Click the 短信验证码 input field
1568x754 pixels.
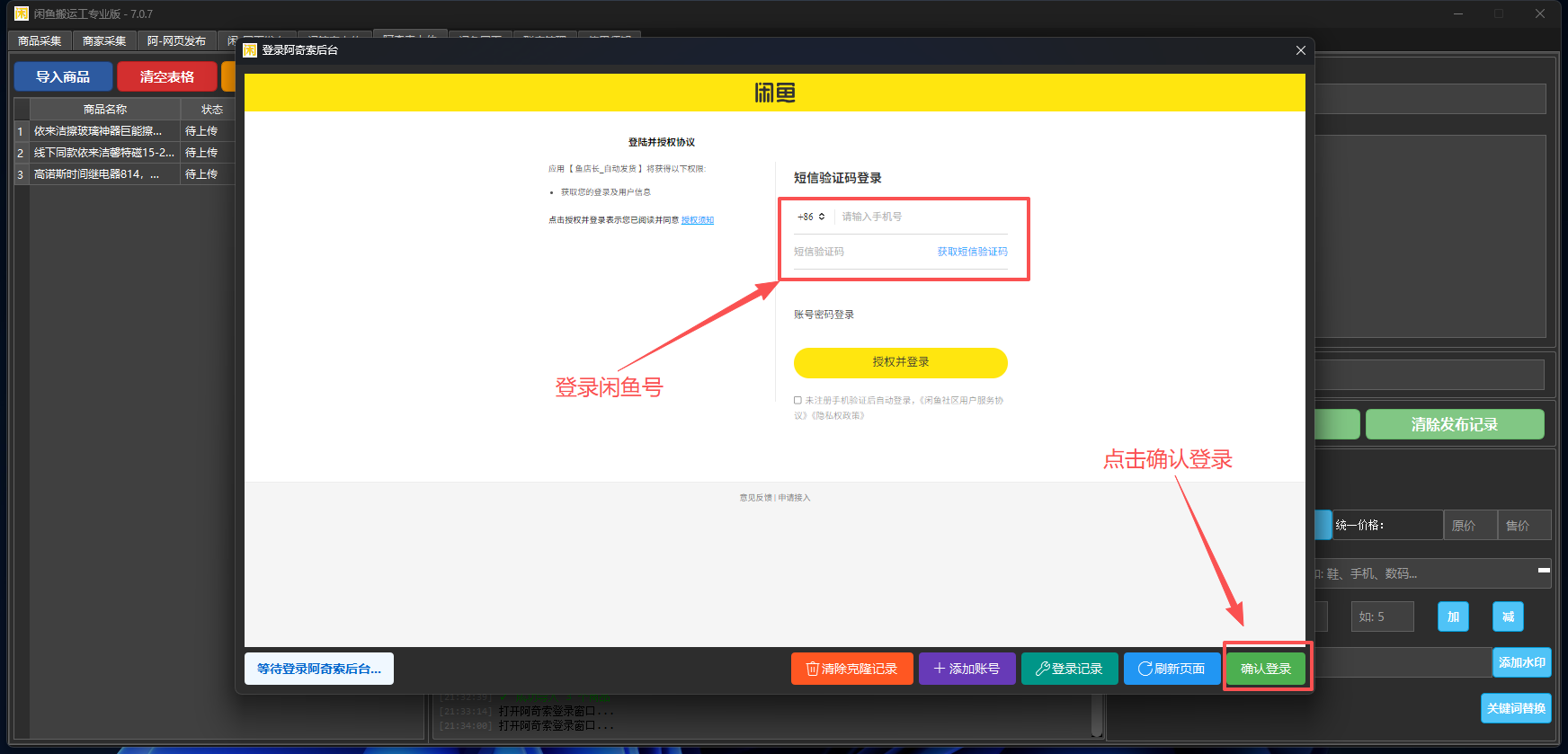coord(859,252)
